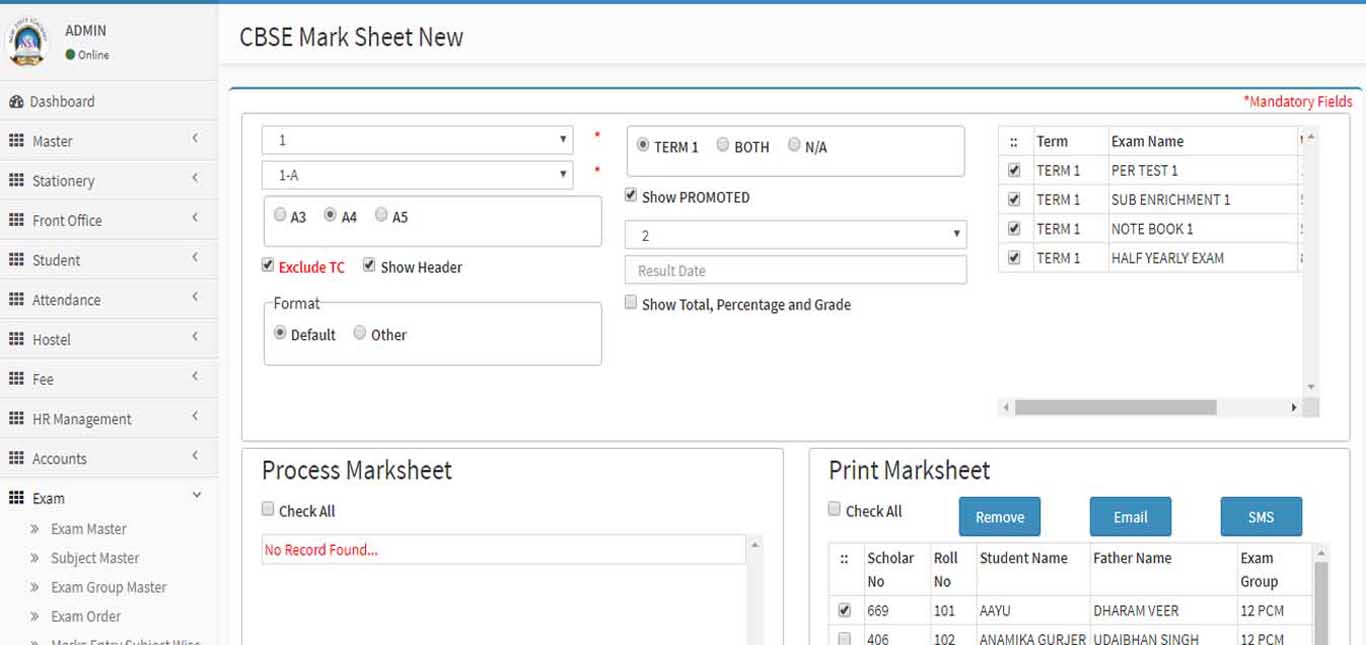Go to Exam Master submenu item

89,529
